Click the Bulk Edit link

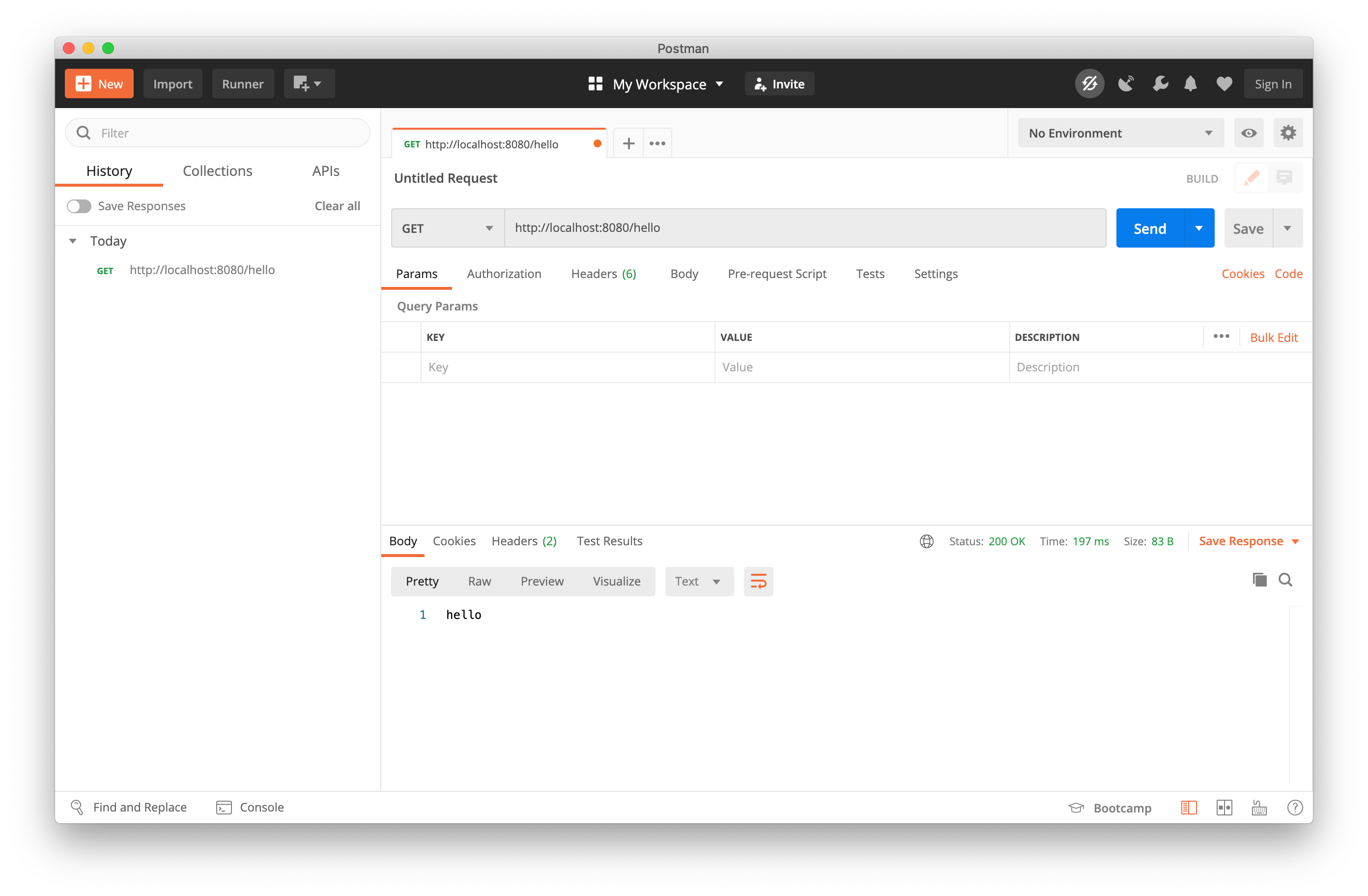coord(1274,337)
